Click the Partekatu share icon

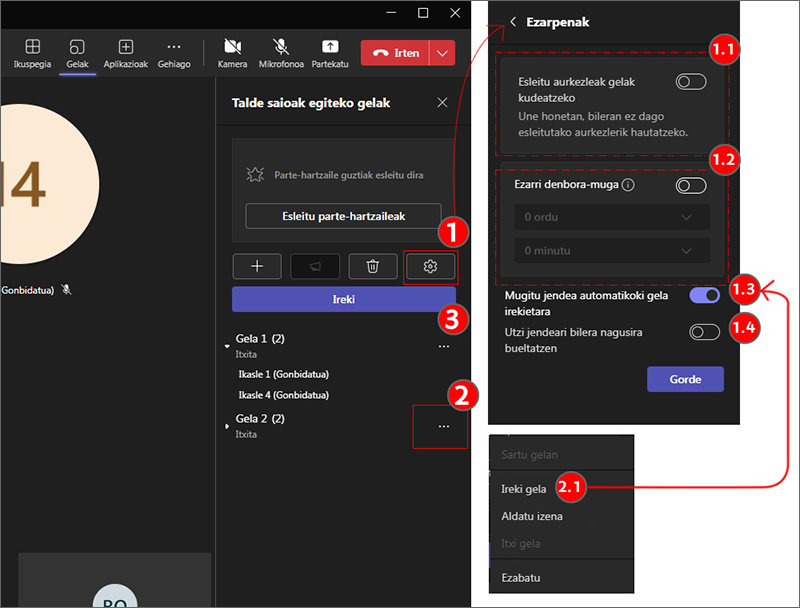click(x=330, y=47)
